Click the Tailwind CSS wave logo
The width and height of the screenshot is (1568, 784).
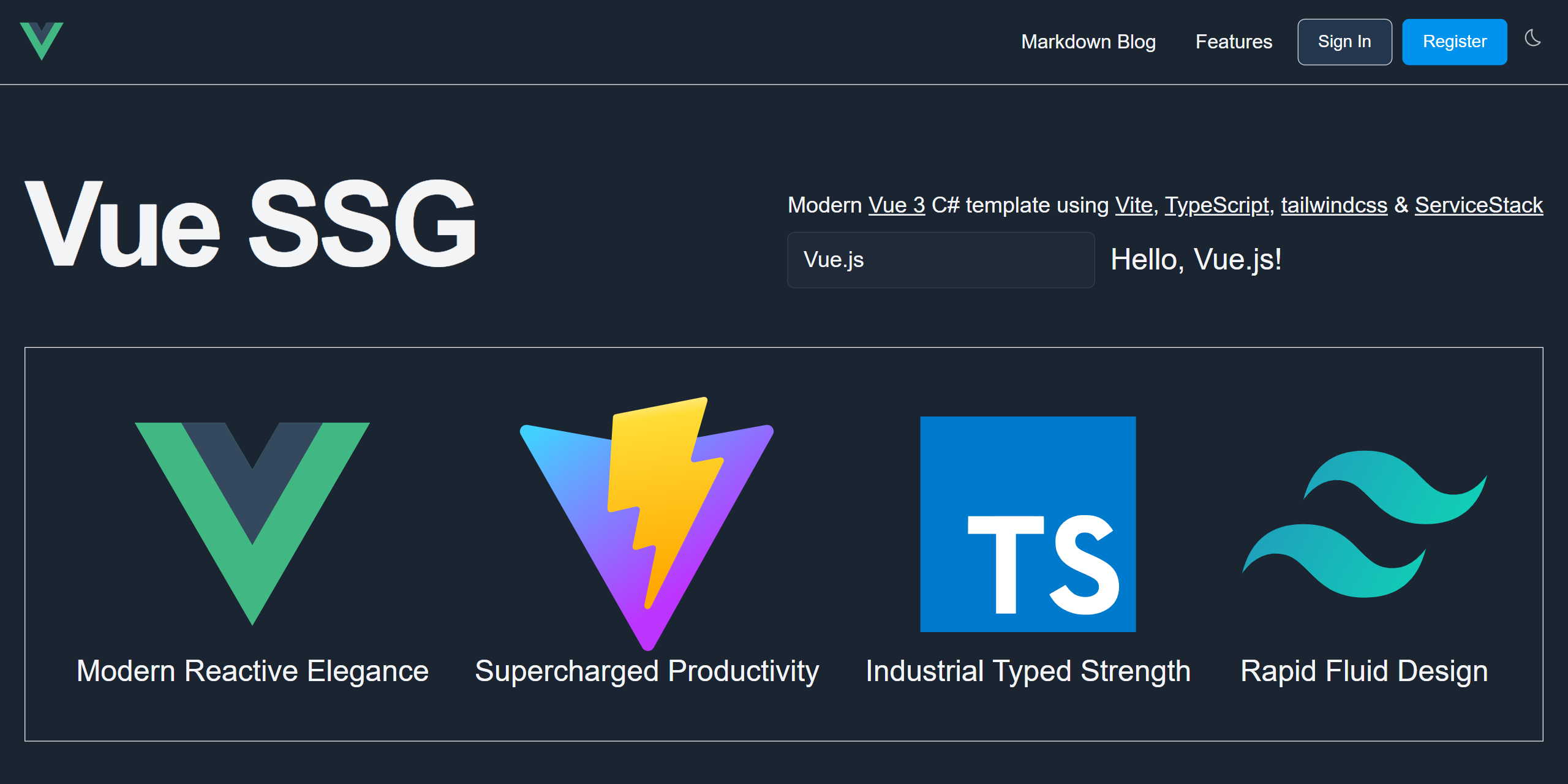1365,524
